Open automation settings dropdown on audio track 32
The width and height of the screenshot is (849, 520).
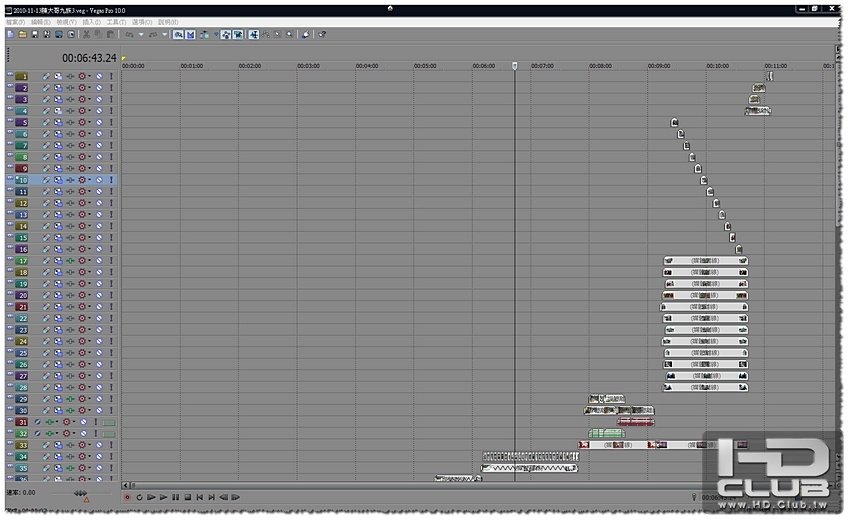point(74,433)
